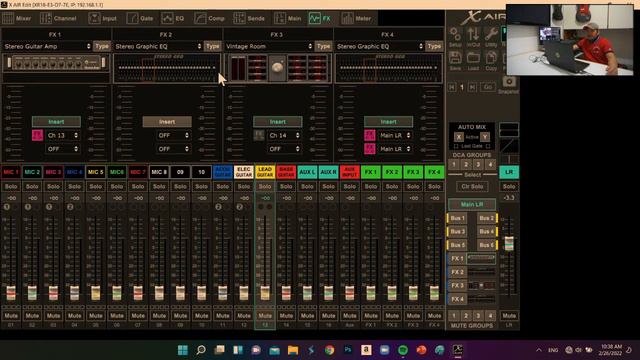
Task: Open FX 4 lower Main LR dropdown
Action: tap(395, 149)
